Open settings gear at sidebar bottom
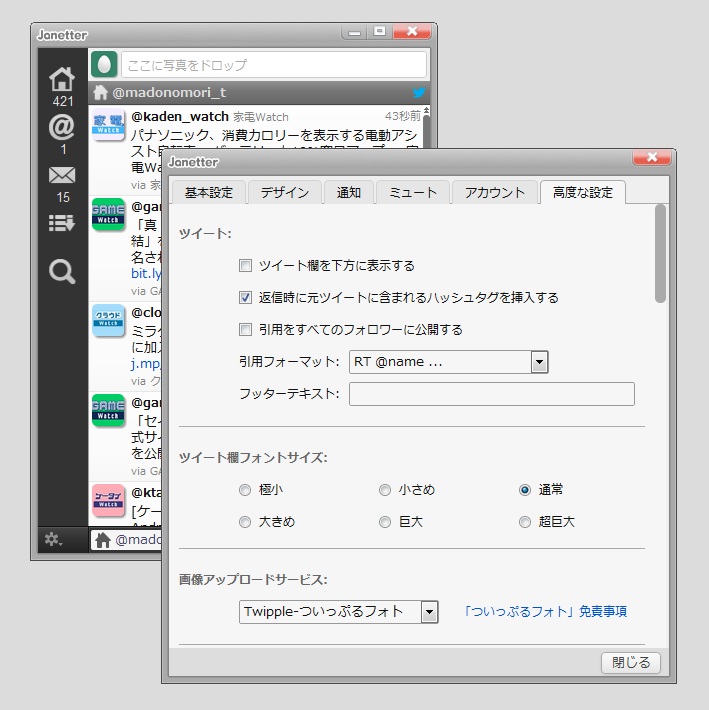The width and height of the screenshot is (709, 710). coord(53,539)
